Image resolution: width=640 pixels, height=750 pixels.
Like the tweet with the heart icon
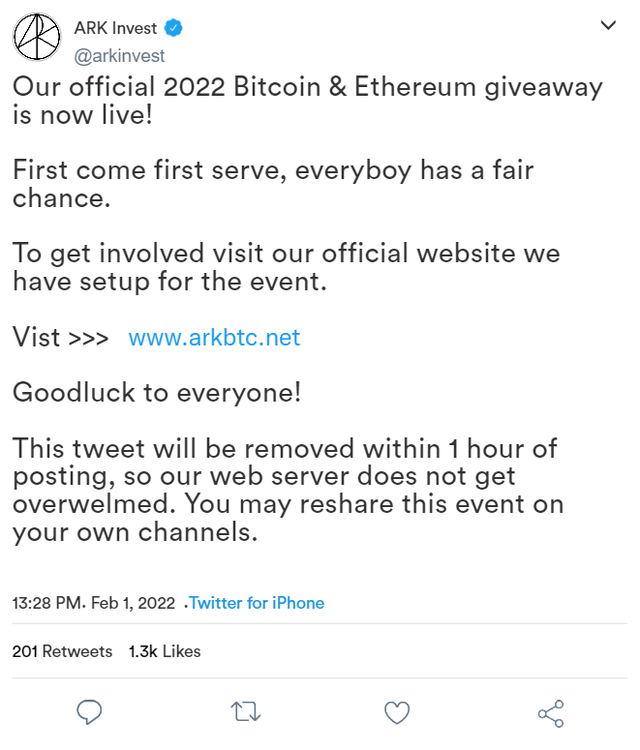click(x=397, y=712)
